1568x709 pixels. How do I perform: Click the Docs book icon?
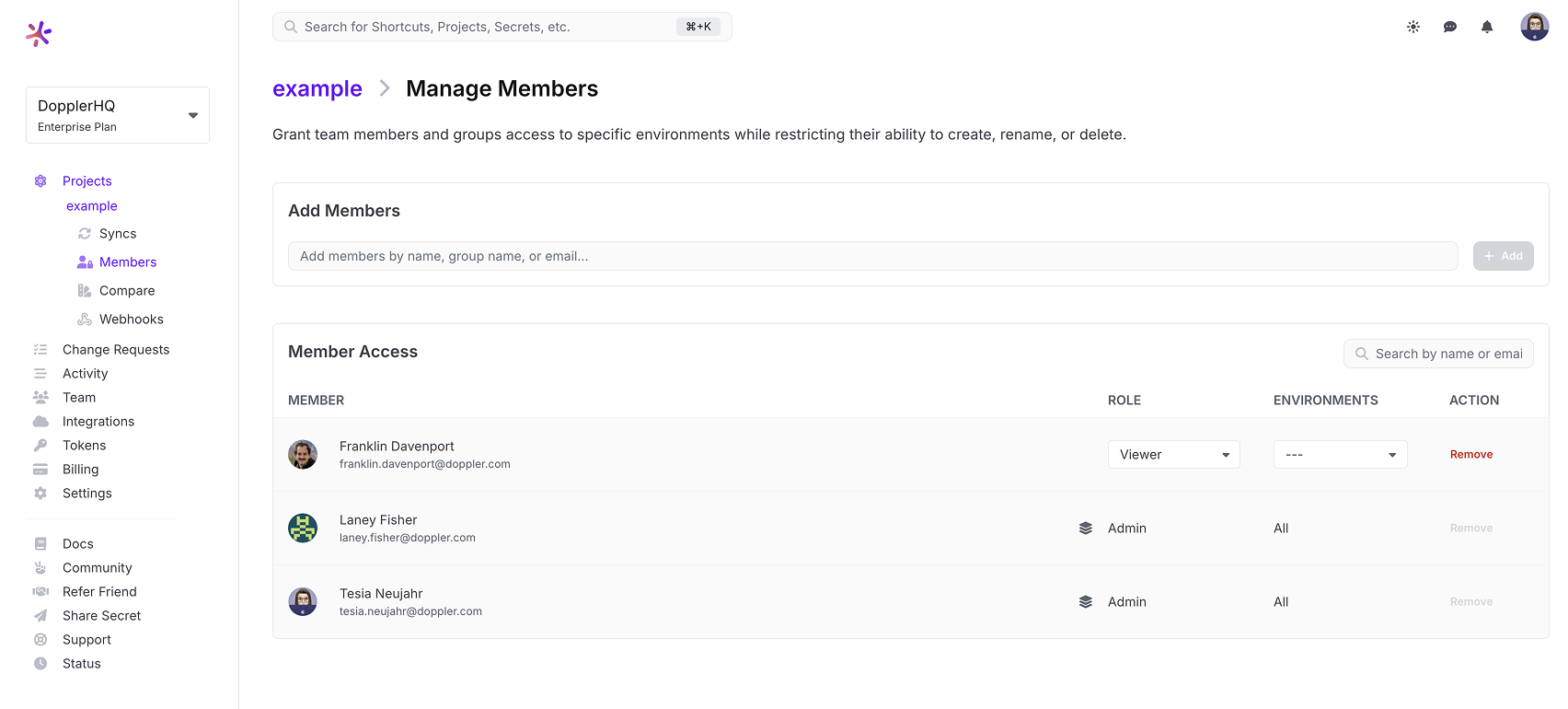pyautogui.click(x=40, y=544)
